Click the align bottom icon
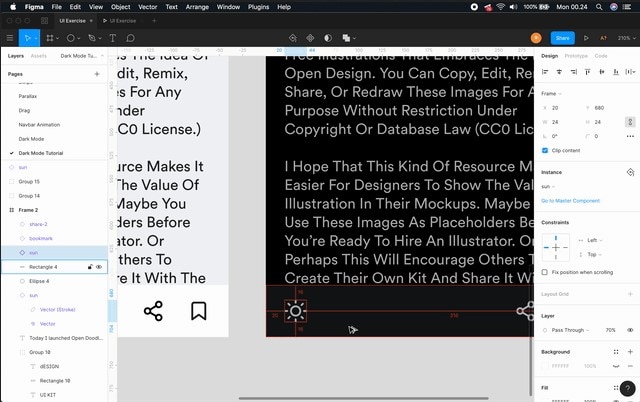Viewport: 640px width, 402px height. [x=616, y=72]
